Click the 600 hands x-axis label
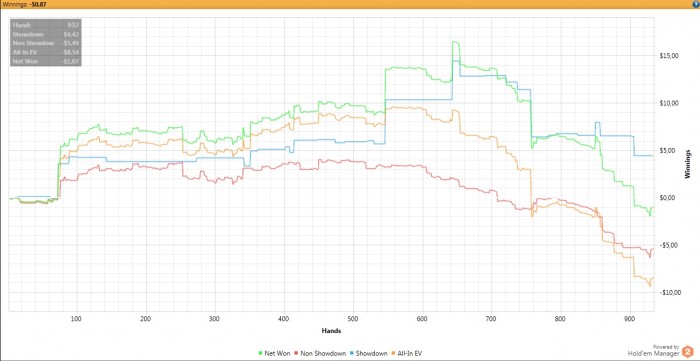Viewport: 700px width, 361px height. pos(422,319)
